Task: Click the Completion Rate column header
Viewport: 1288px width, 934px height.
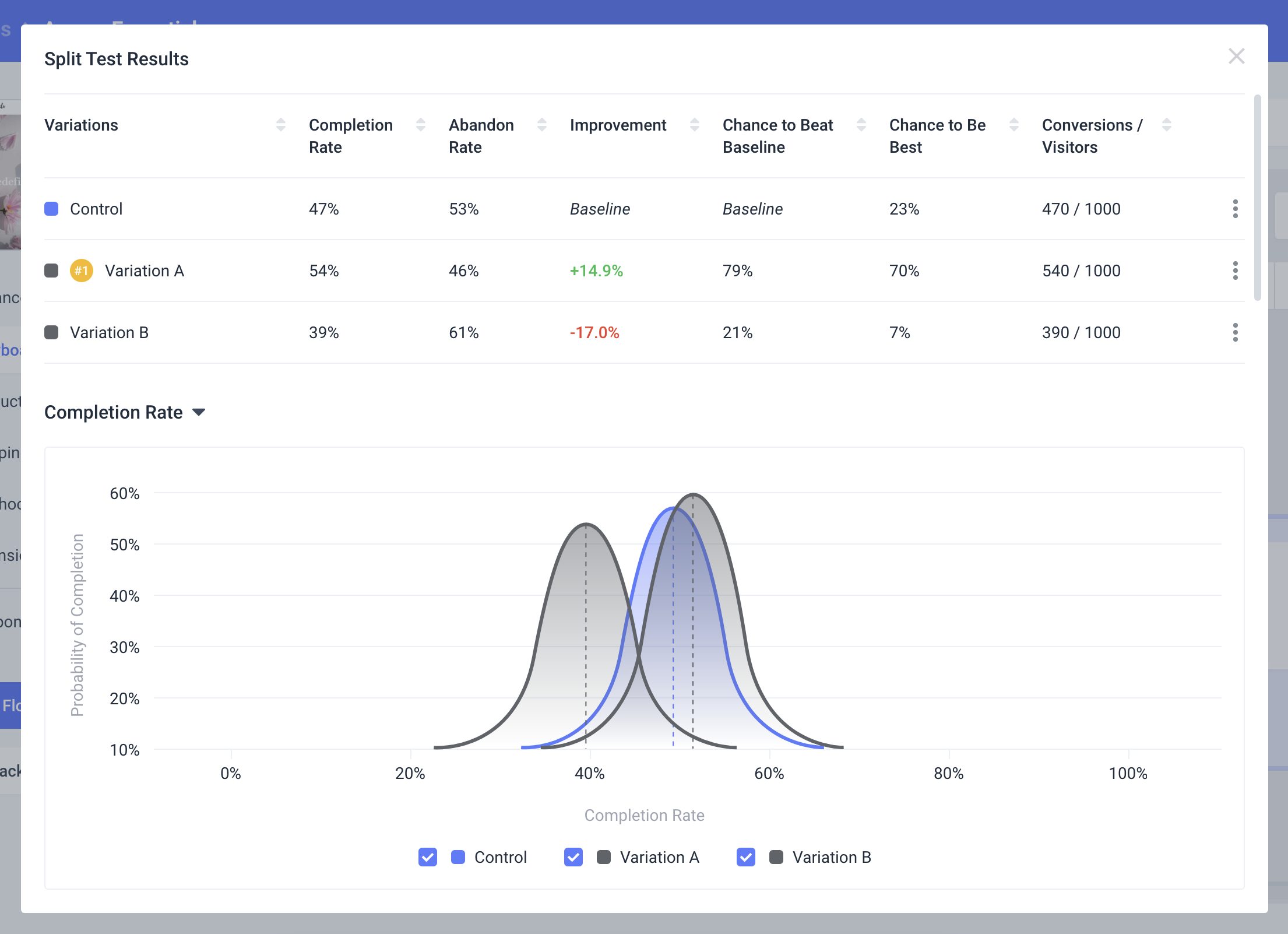Action: tap(351, 136)
